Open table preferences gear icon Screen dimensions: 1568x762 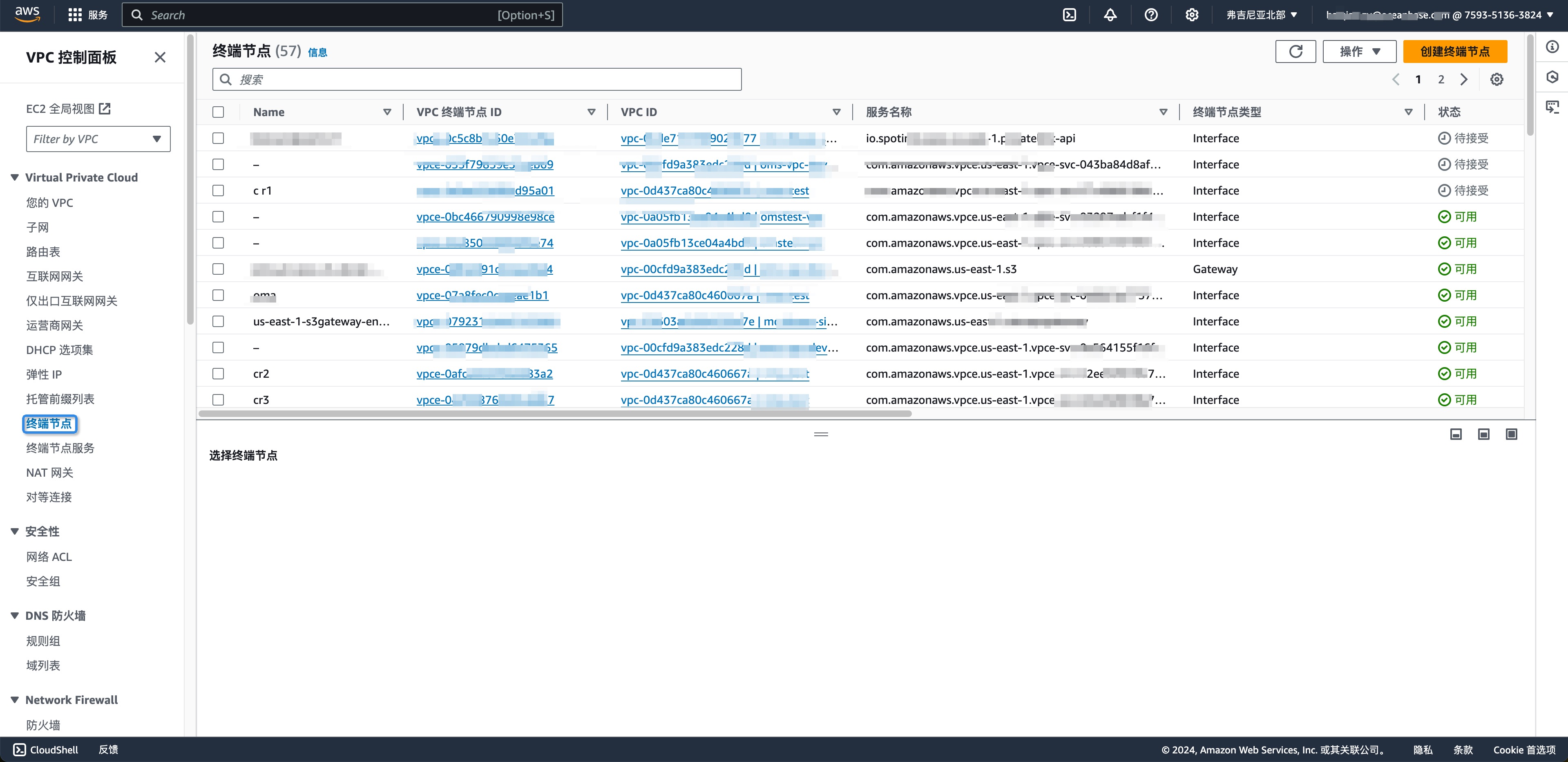[1497, 79]
